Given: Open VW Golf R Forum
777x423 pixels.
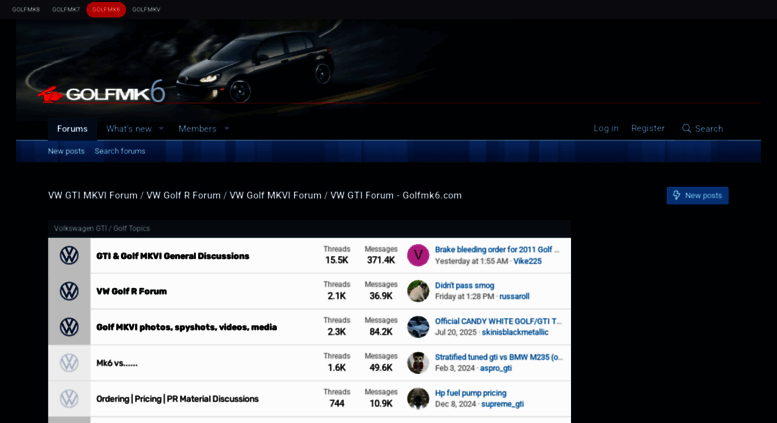Looking at the screenshot, I should click(x=131, y=291).
